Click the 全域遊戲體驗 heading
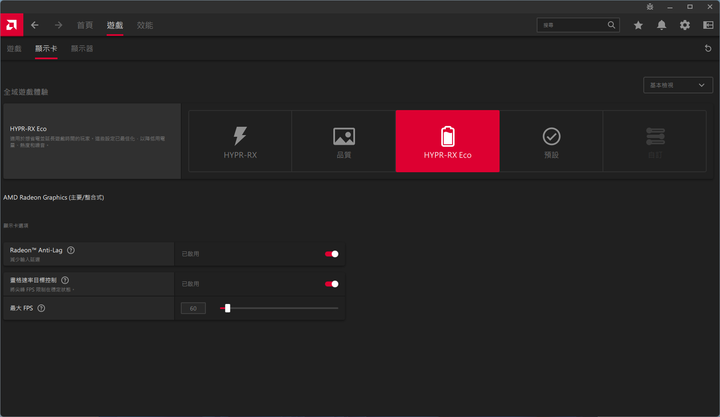The width and height of the screenshot is (720, 417). coord(26,92)
